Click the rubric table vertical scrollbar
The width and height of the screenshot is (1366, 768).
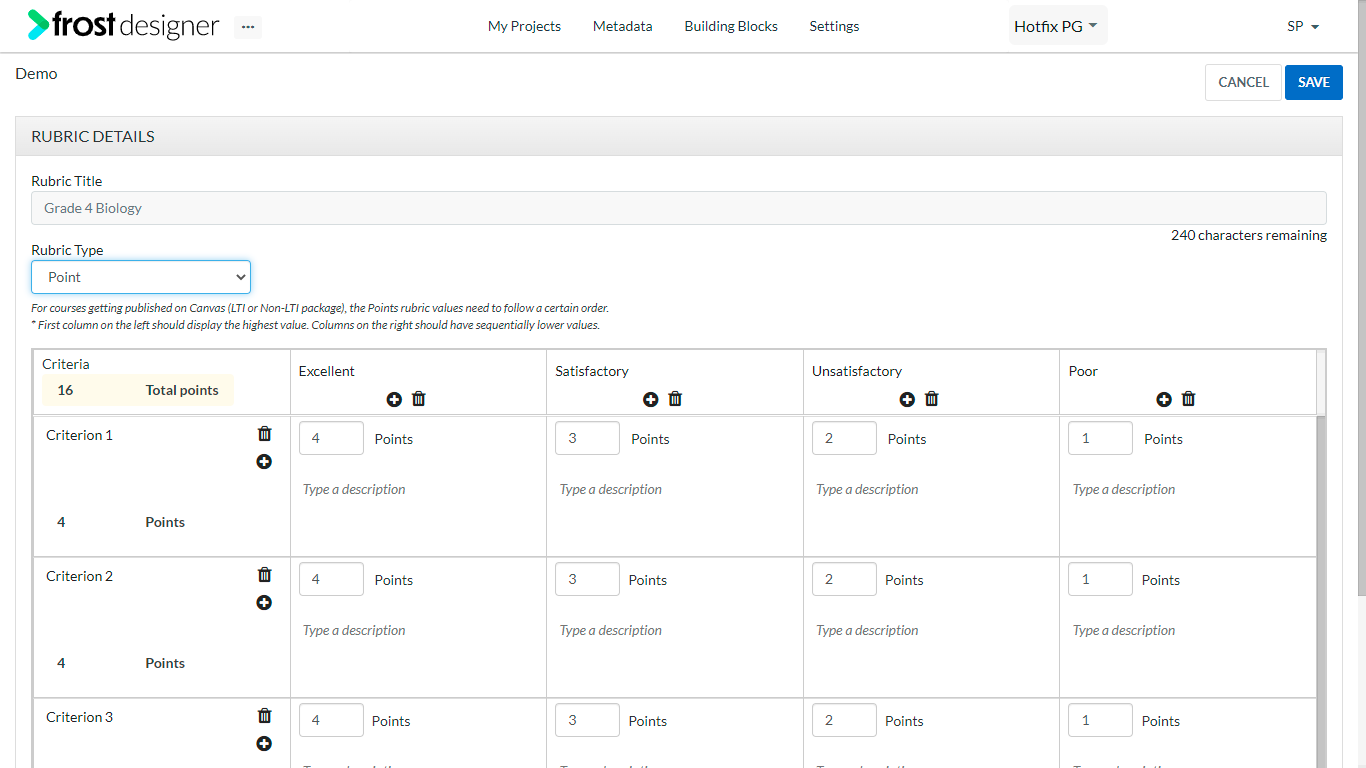click(x=1321, y=590)
